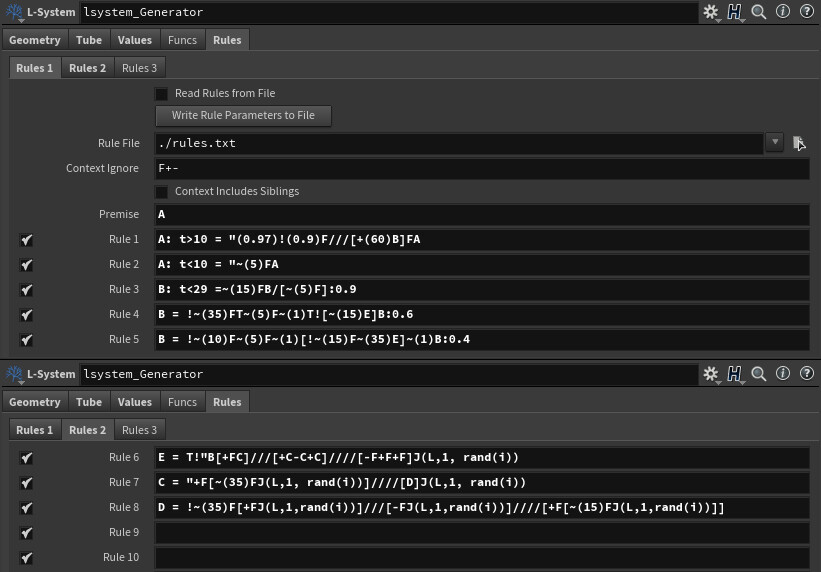Switch to Funcs tab in upper panel
The width and height of the screenshot is (821, 572).
(x=182, y=40)
